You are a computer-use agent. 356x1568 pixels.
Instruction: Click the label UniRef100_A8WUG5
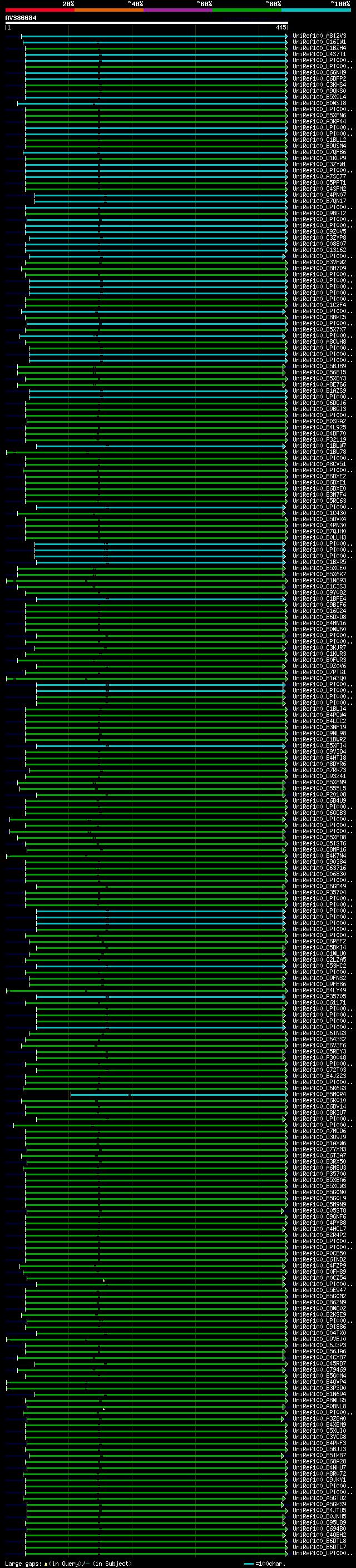click(x=319, y=1400)
